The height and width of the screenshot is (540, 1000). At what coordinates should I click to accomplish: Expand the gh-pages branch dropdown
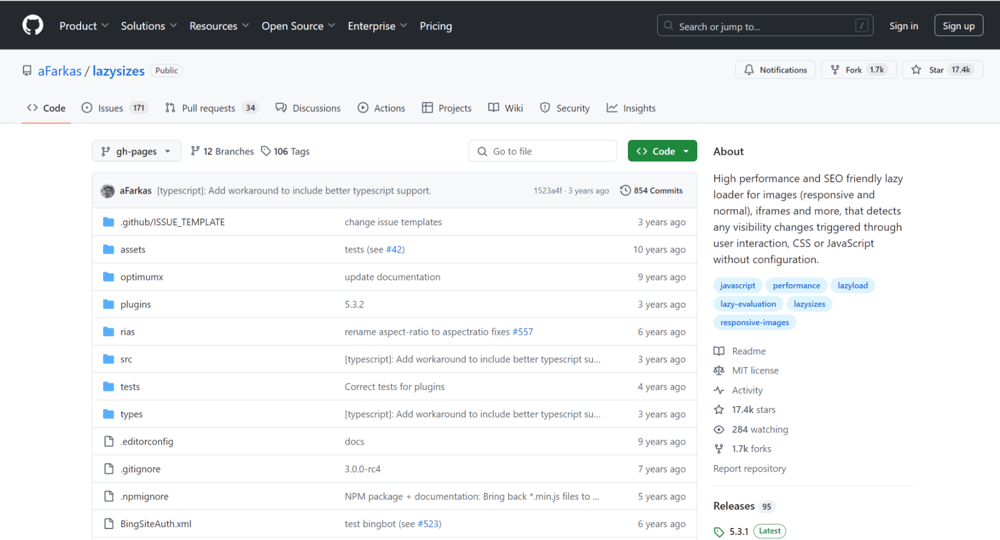136,151
